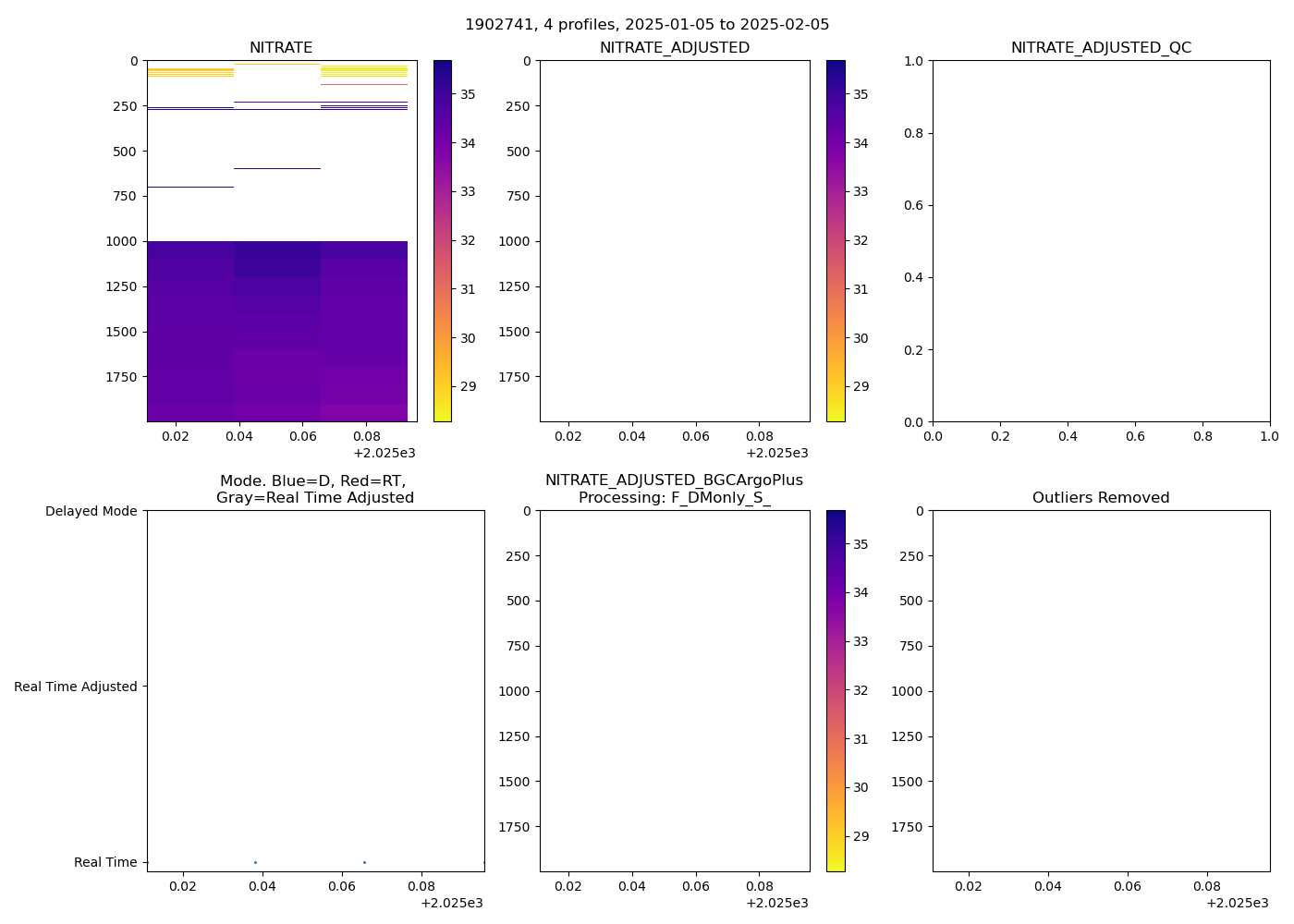The width and height of the screenshot is (1294, 924).
Task: Click the NITRATE_ADJUSTED_QC plot title
Action: click(1101, 48)
